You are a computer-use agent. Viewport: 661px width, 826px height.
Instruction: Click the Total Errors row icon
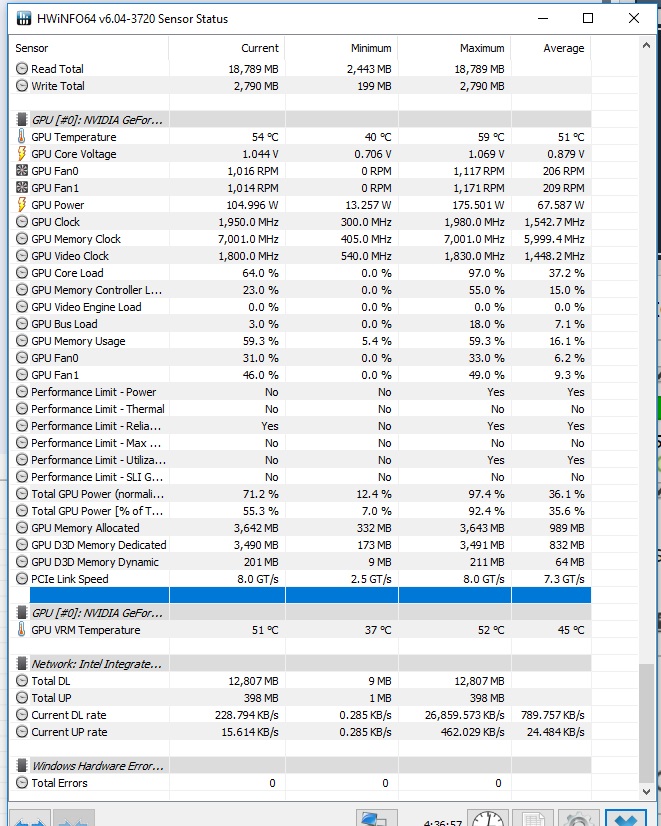[x=22, y=783]
